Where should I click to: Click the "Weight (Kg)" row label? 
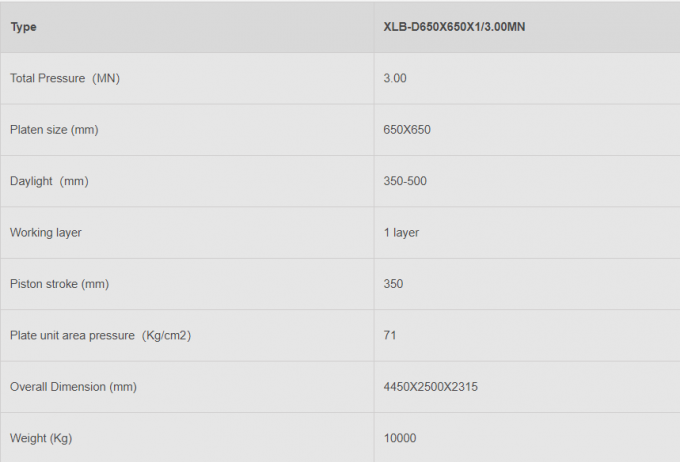point(41,438)
